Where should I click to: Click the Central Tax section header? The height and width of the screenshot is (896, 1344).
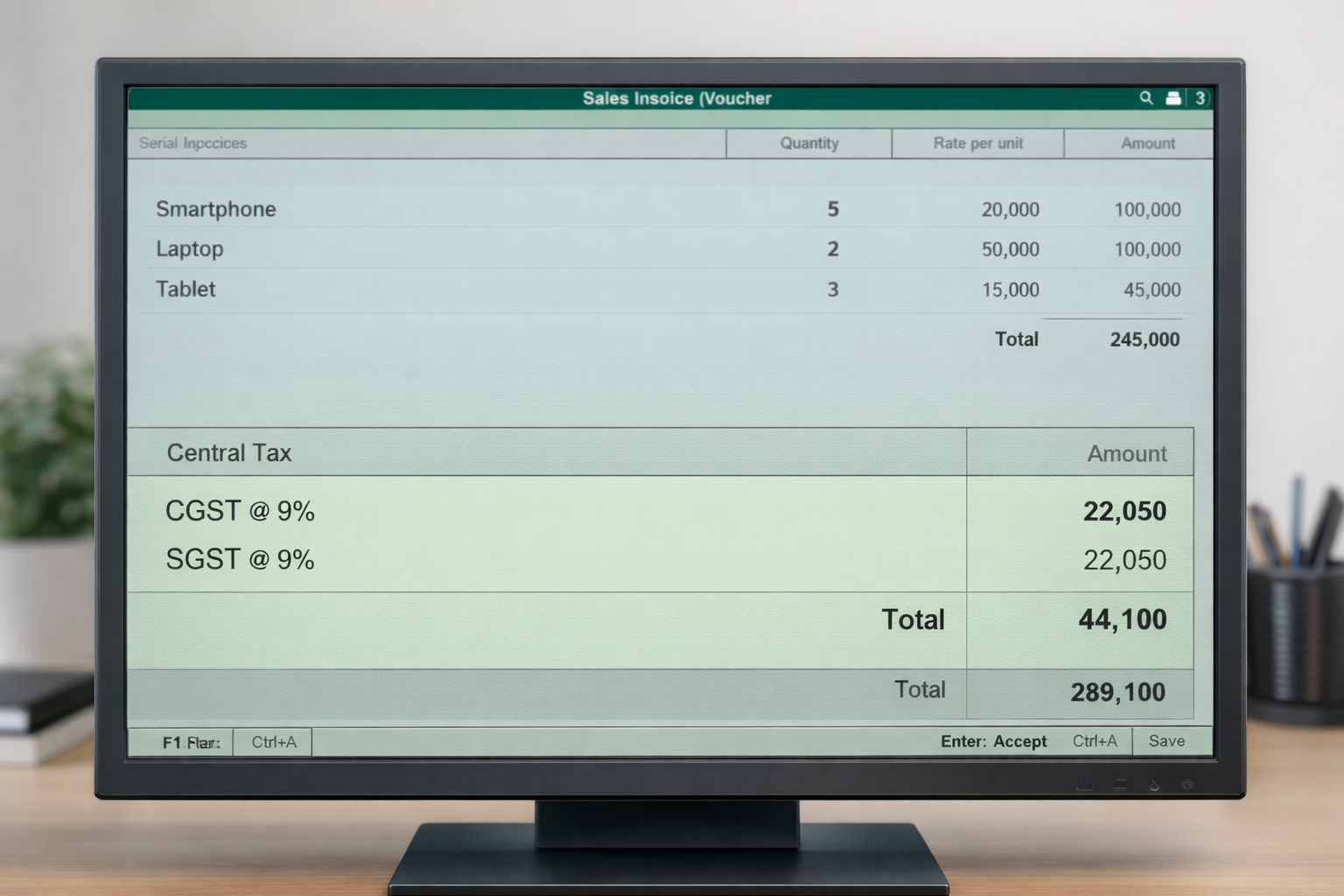click(x=228, y=452)
